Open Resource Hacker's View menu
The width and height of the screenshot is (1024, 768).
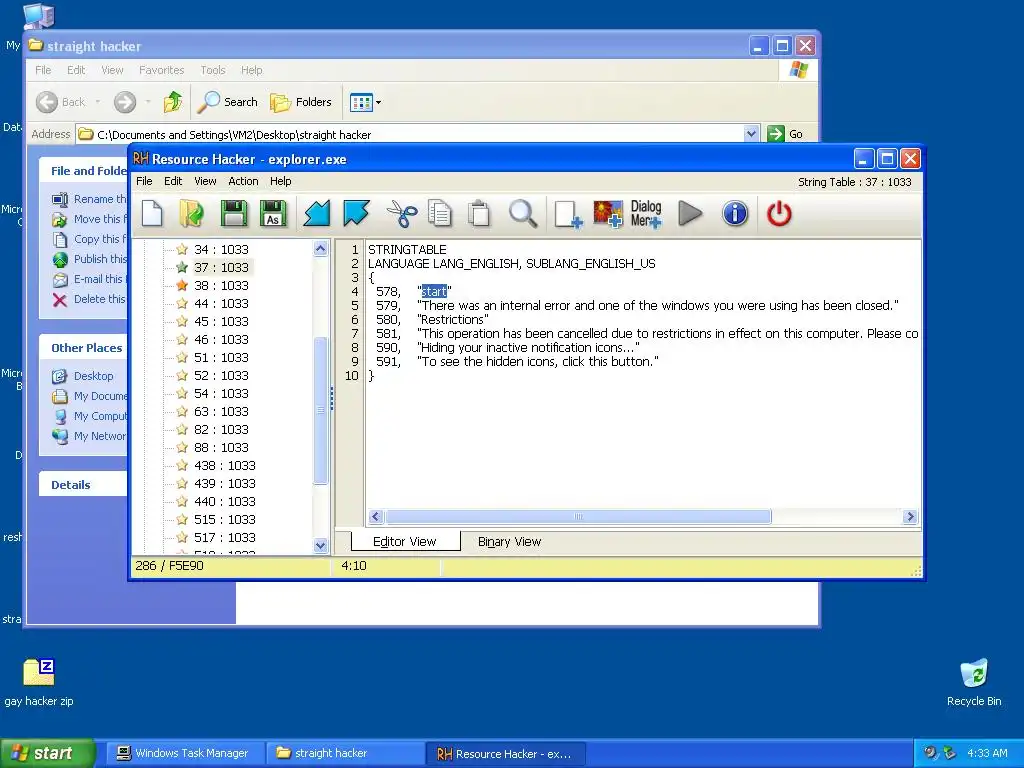[205, 181]
